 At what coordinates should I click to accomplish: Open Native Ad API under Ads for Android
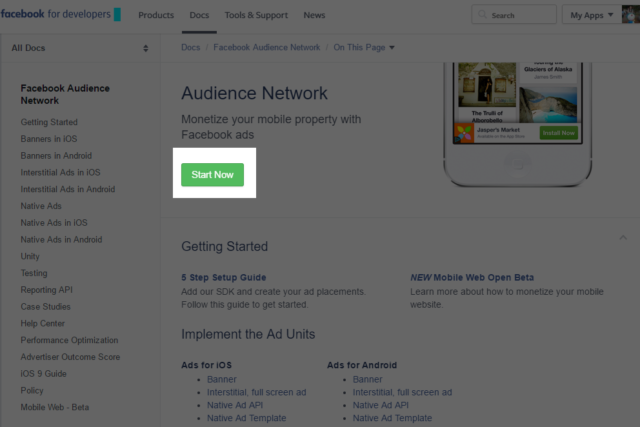(x=380, y=405)
